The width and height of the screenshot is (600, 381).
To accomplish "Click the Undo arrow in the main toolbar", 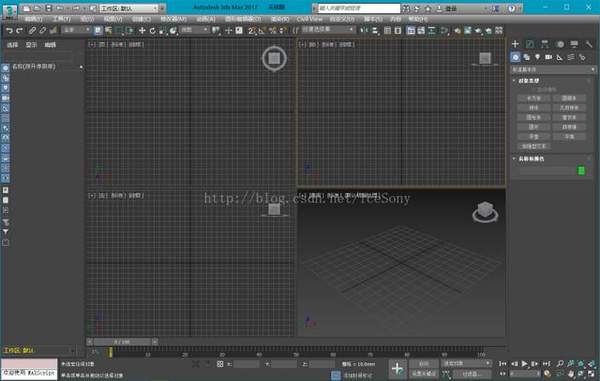I will click(9, 30).
